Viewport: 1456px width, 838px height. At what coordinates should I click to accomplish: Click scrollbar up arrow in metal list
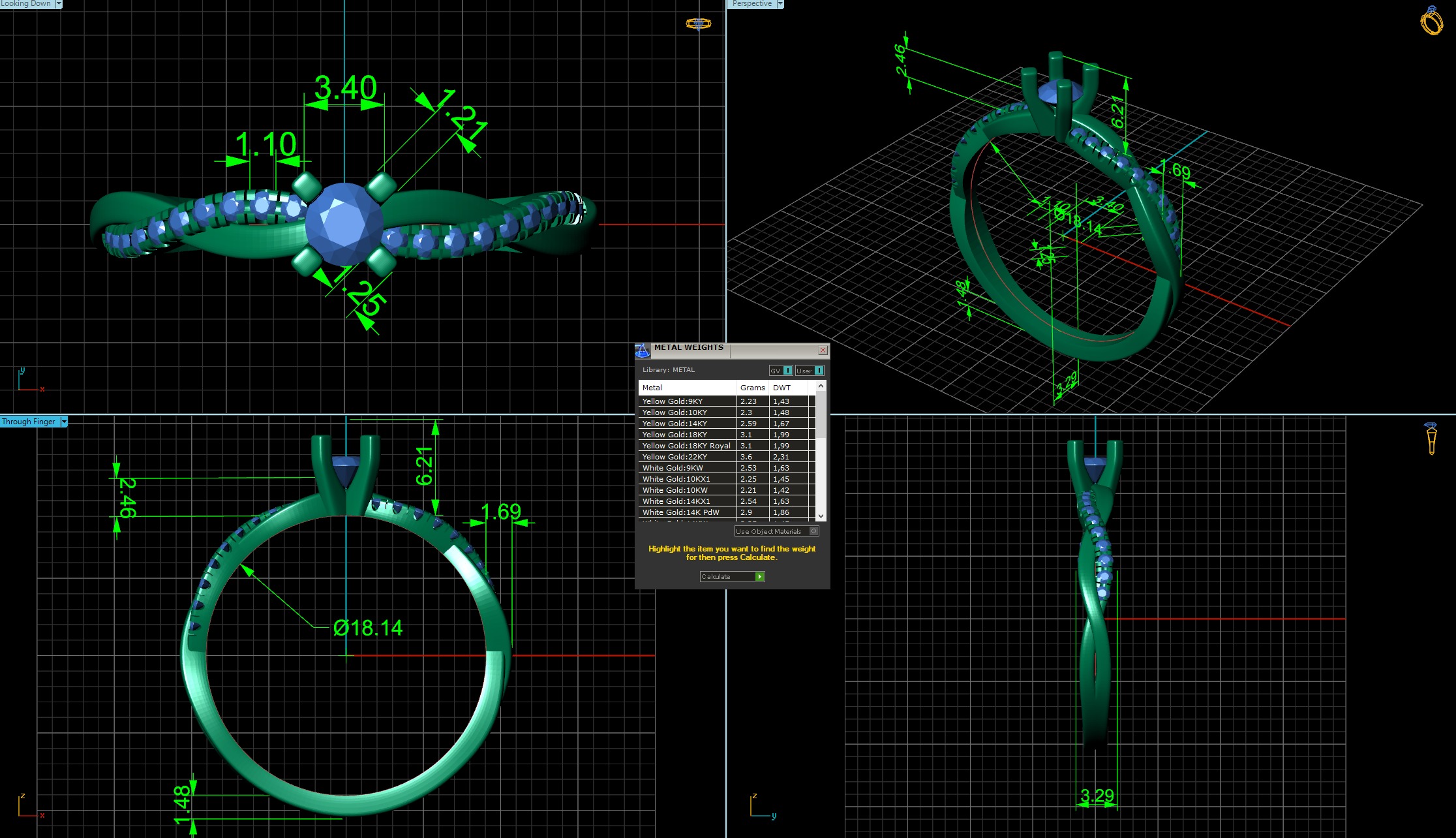(821, 386)
